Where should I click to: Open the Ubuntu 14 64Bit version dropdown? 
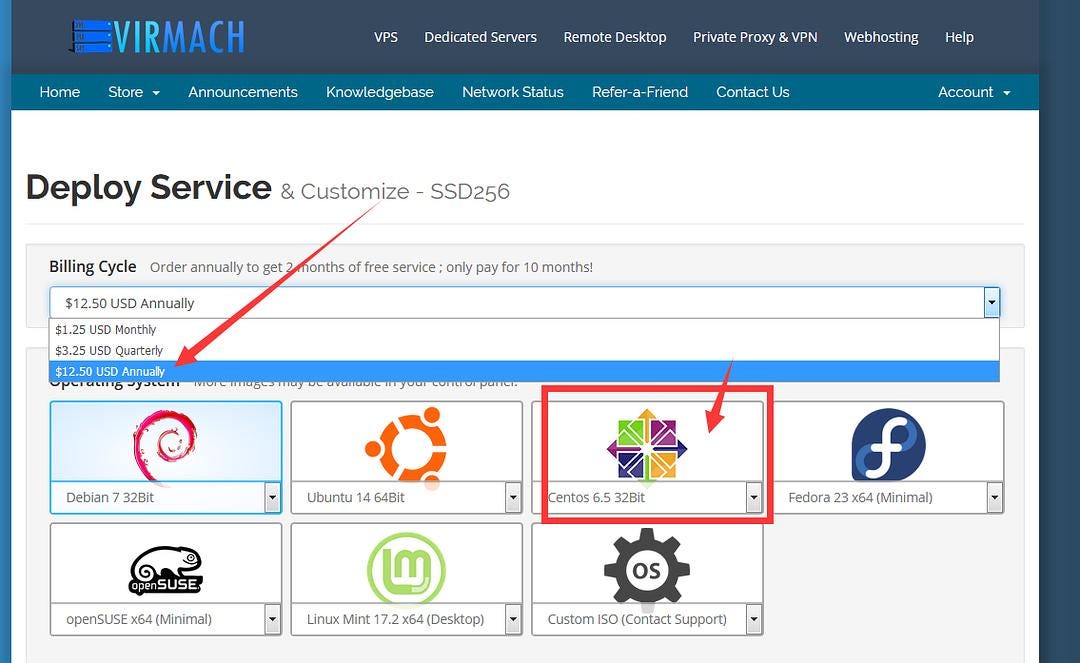click(513, 497)
